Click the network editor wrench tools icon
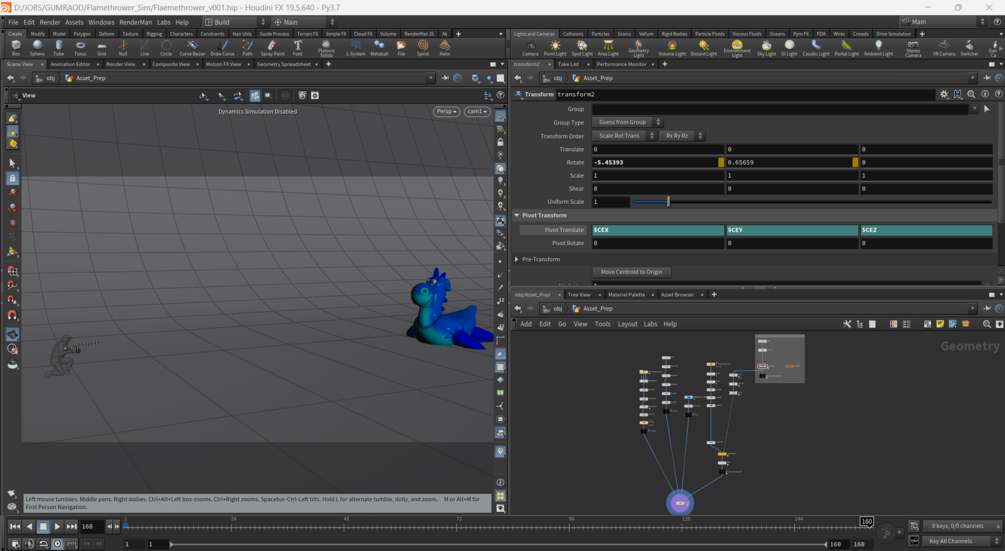 [x=847, y=324]
